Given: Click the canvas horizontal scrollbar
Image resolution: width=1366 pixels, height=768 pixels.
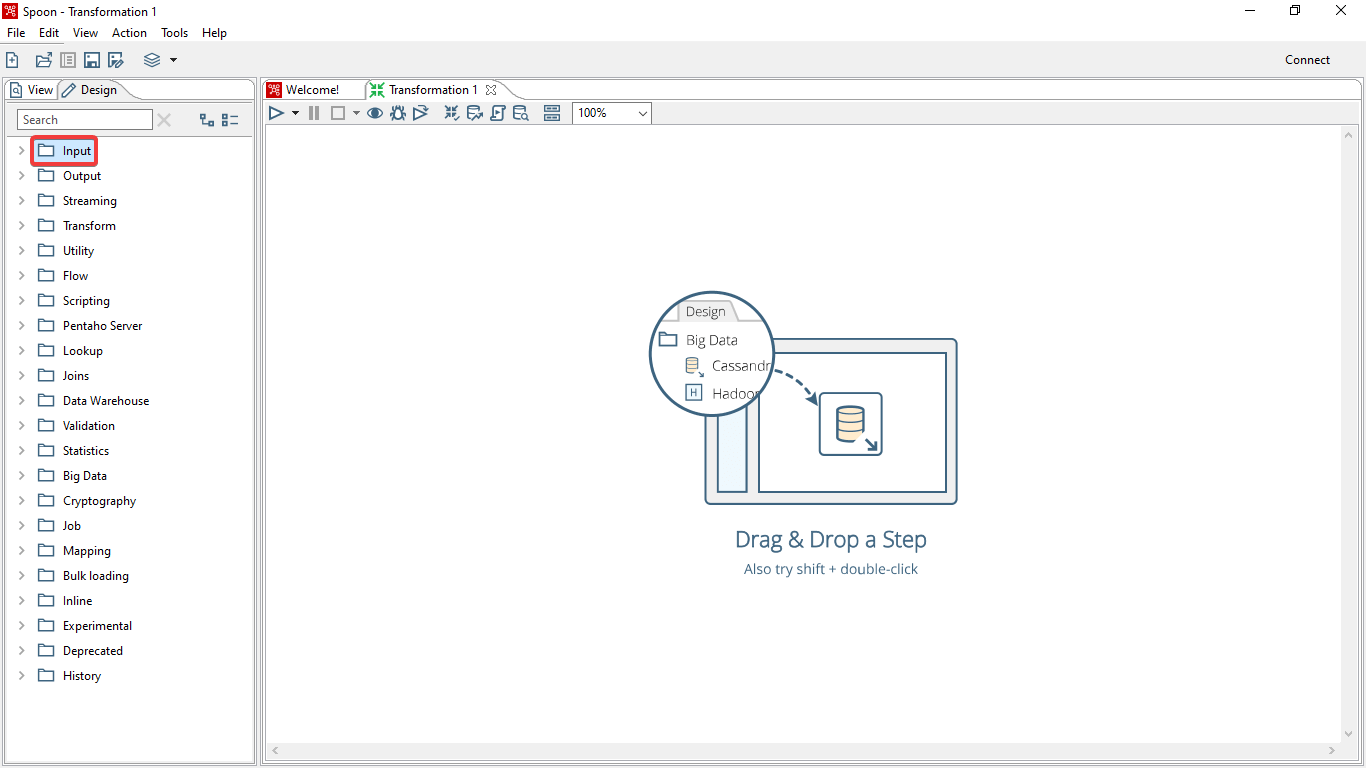Looking at the screenshot, I should [804, 750].
